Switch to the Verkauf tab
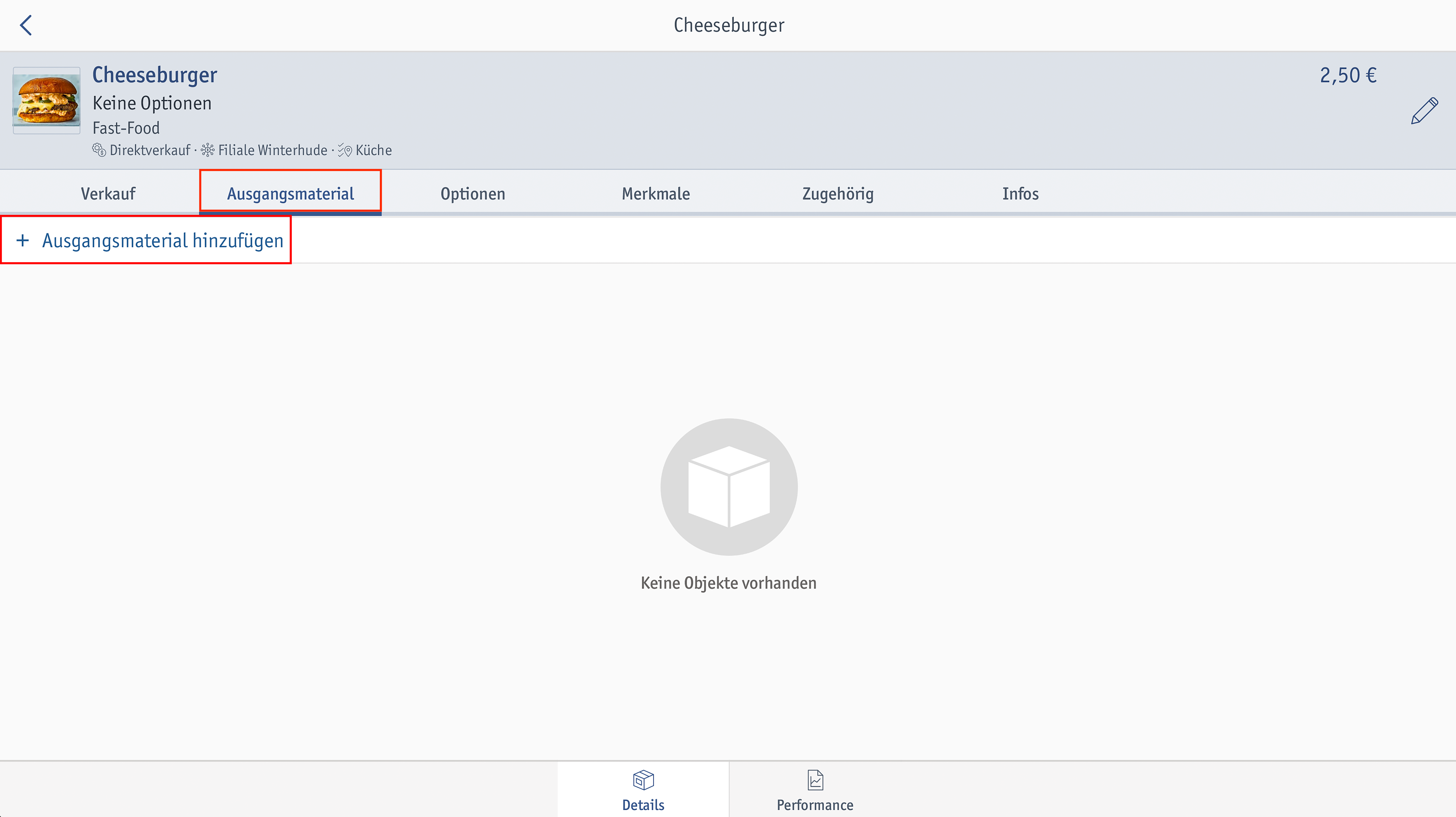 tap(108, 193)
